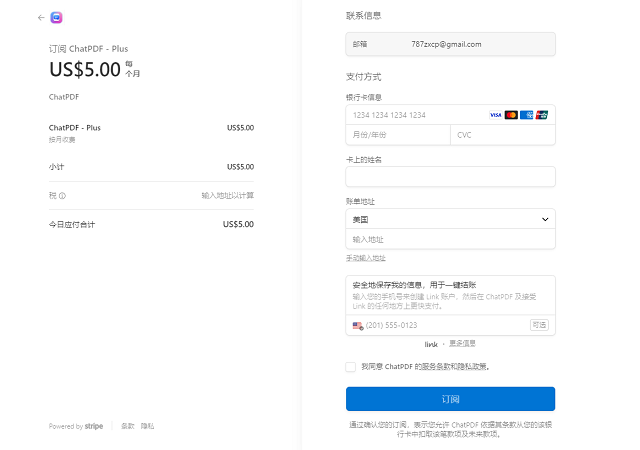This screenshot has height=450, width=640.
Task: Click the email field 787zxcp@gmail.com
Action: click(x=450, y=44)
